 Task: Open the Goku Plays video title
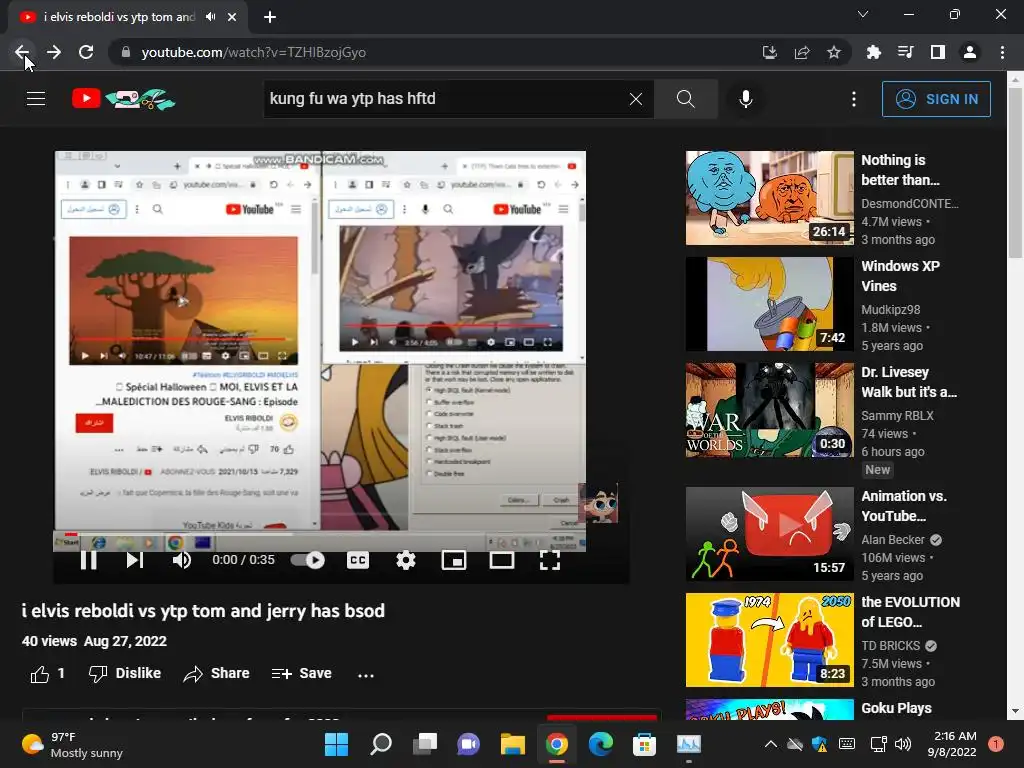896,708
